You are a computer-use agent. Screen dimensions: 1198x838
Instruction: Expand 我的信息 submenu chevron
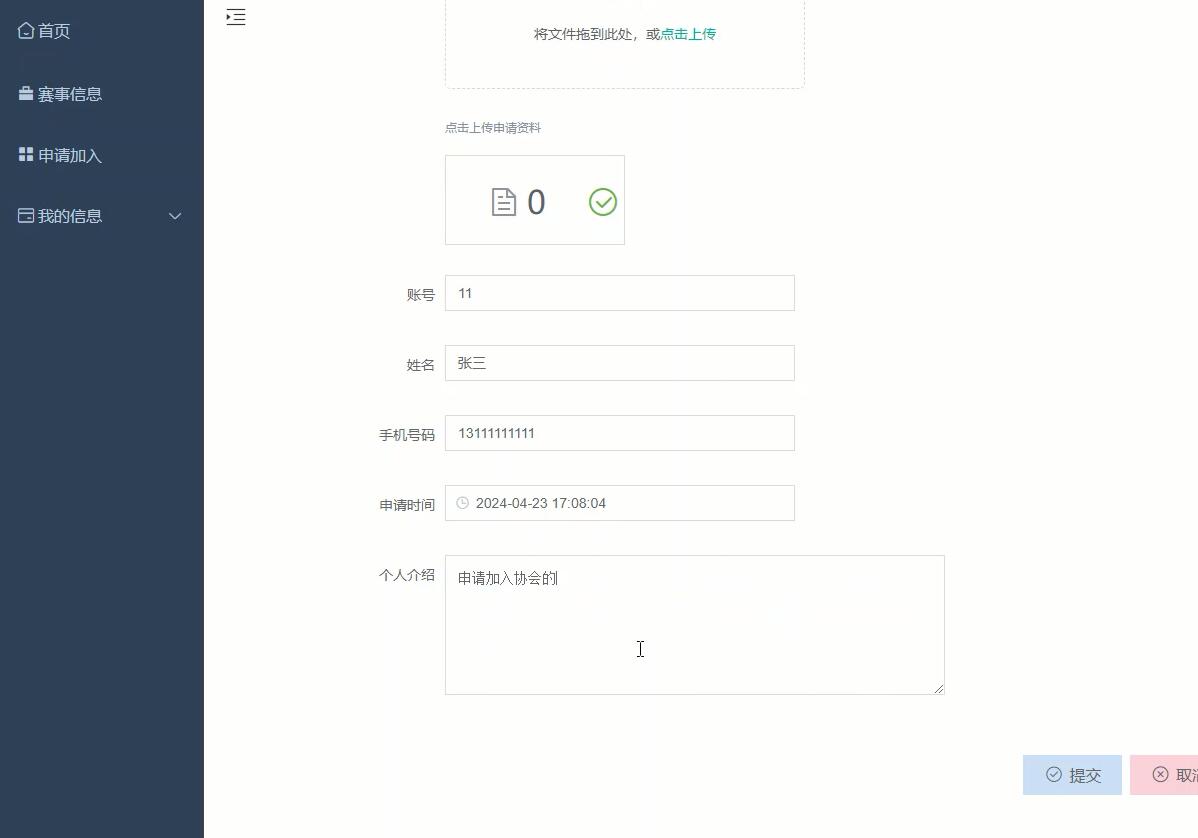[175, 216]
